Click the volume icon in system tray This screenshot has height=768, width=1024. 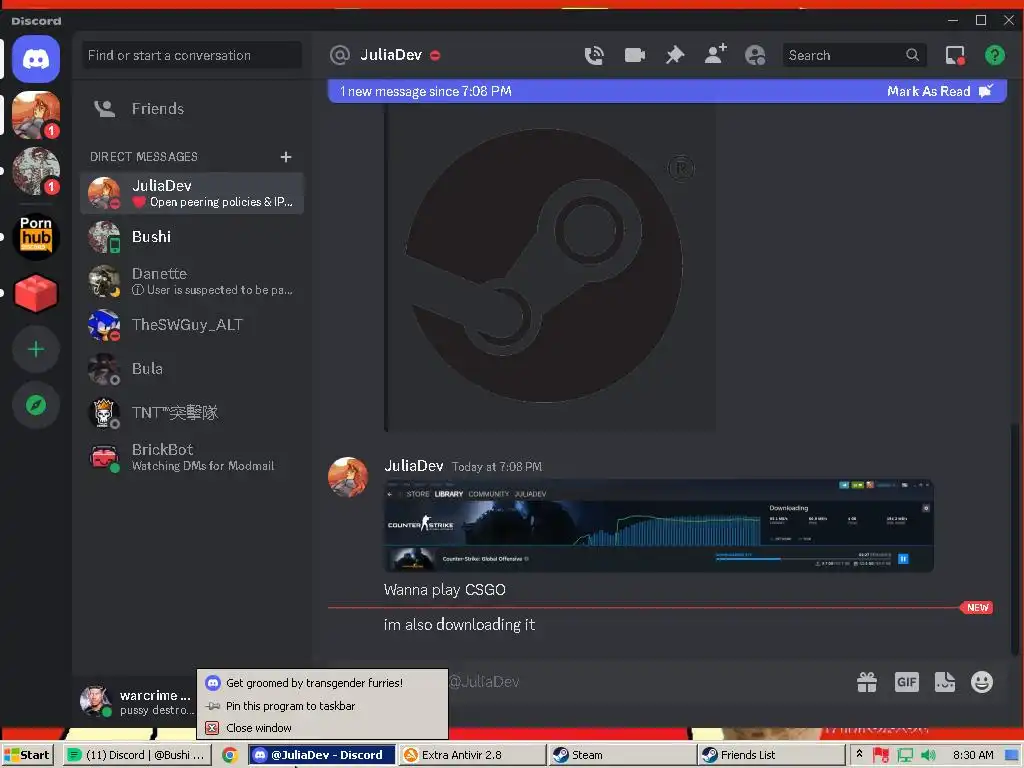point(928,755)
